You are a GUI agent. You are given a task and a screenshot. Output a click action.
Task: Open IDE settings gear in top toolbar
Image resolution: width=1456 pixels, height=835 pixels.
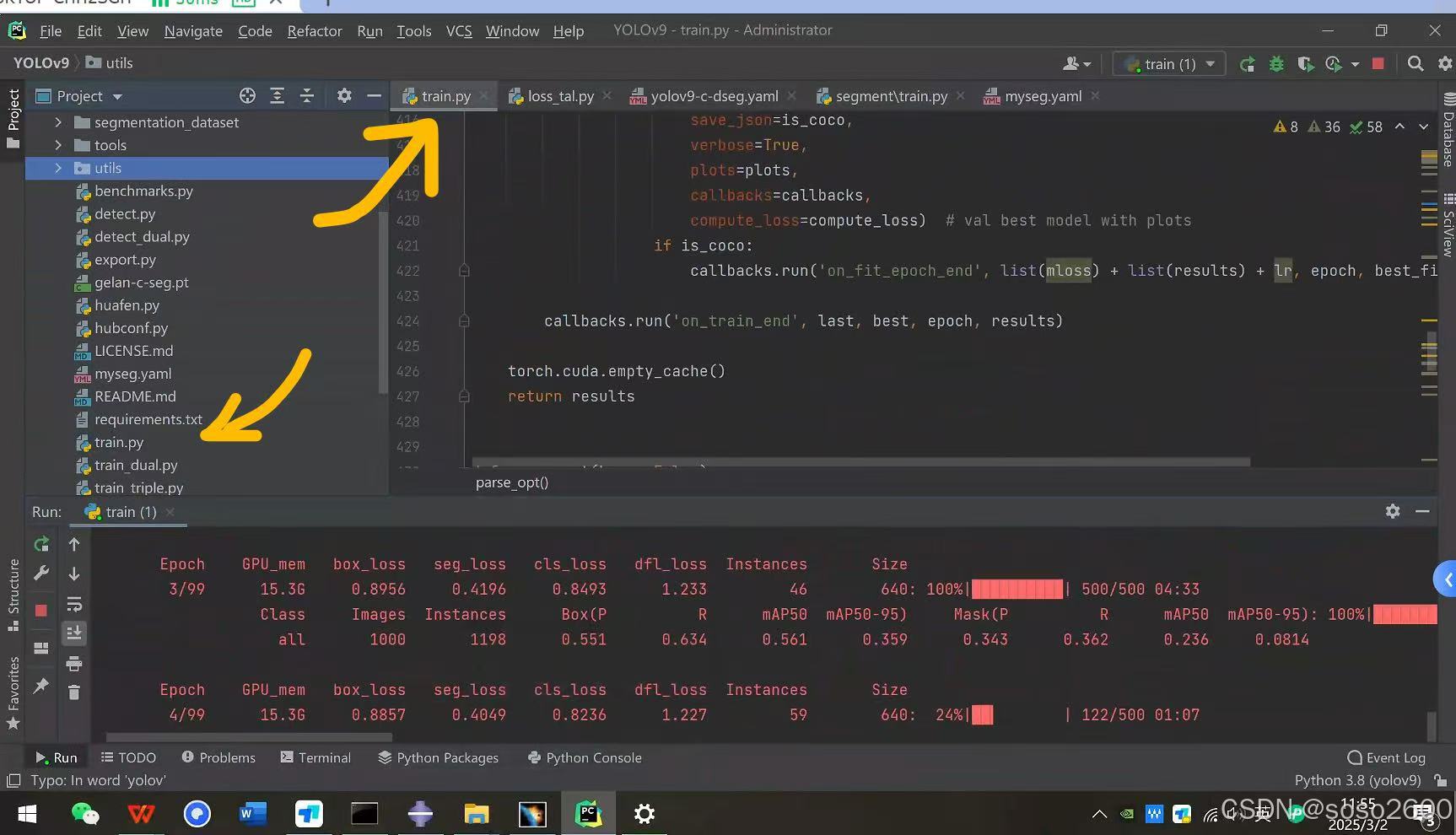click(x=1445, y=64)
